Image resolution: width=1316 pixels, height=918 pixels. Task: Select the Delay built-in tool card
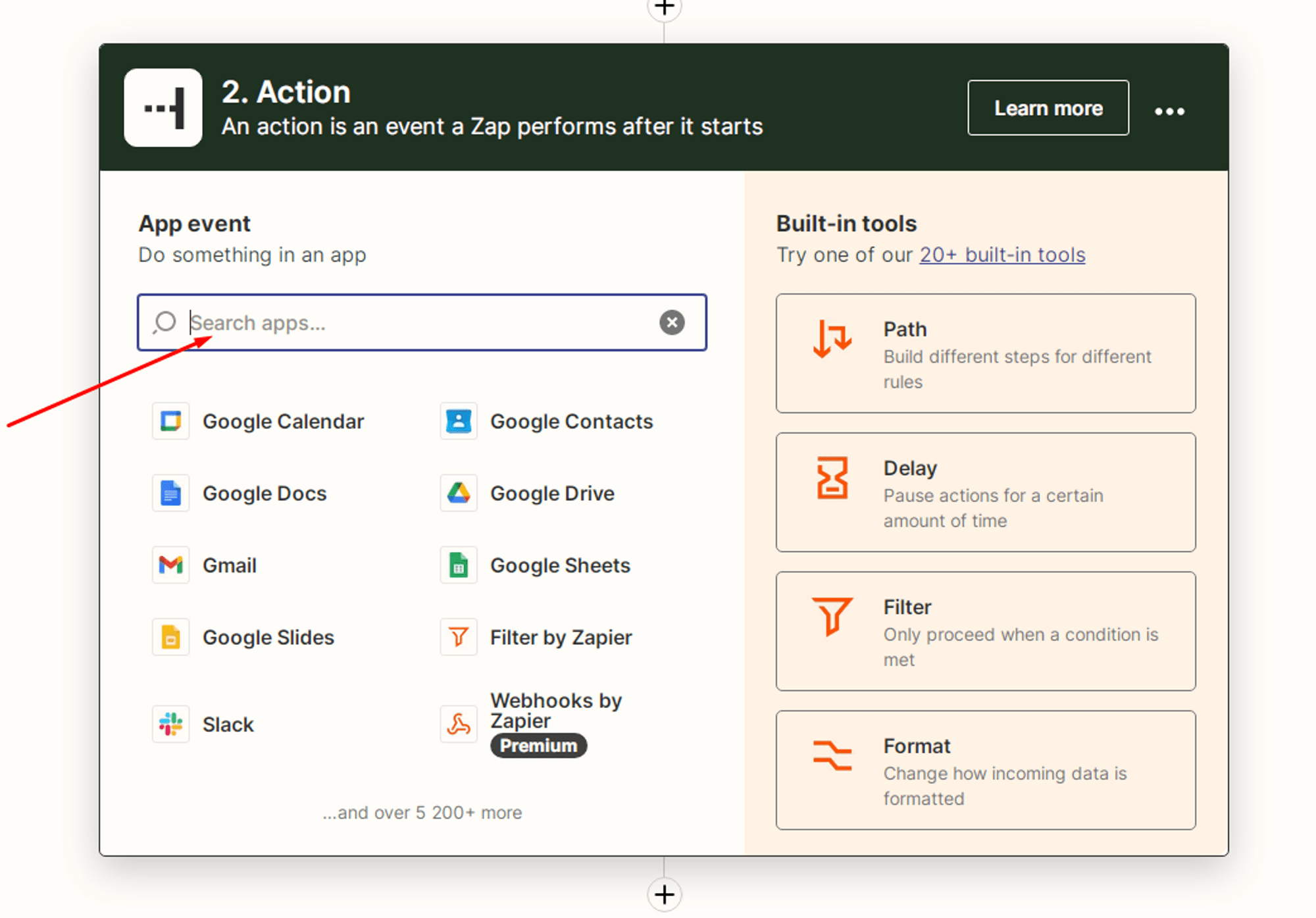click(986, 492)
